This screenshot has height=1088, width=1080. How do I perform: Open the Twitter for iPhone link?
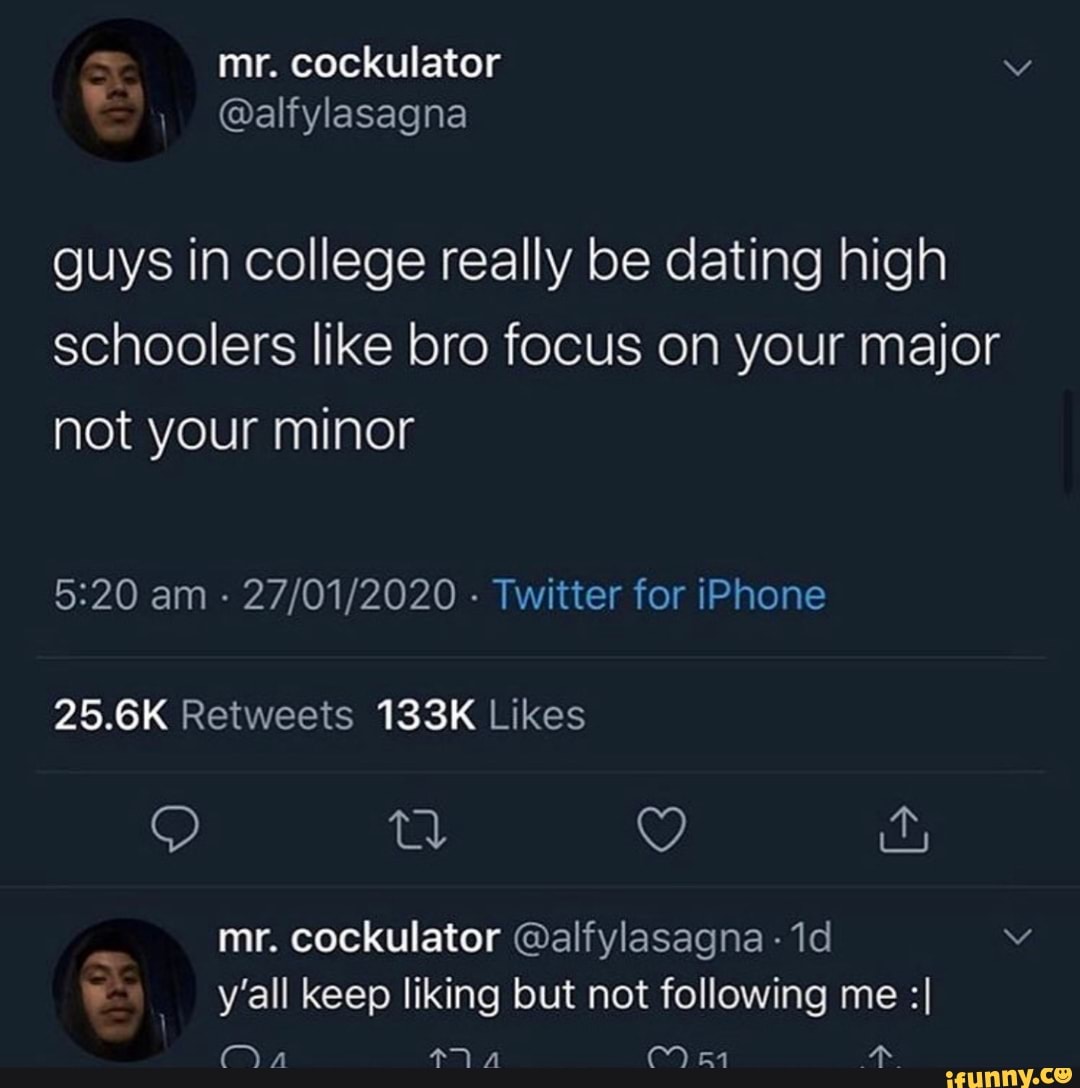tap(659, 595)
